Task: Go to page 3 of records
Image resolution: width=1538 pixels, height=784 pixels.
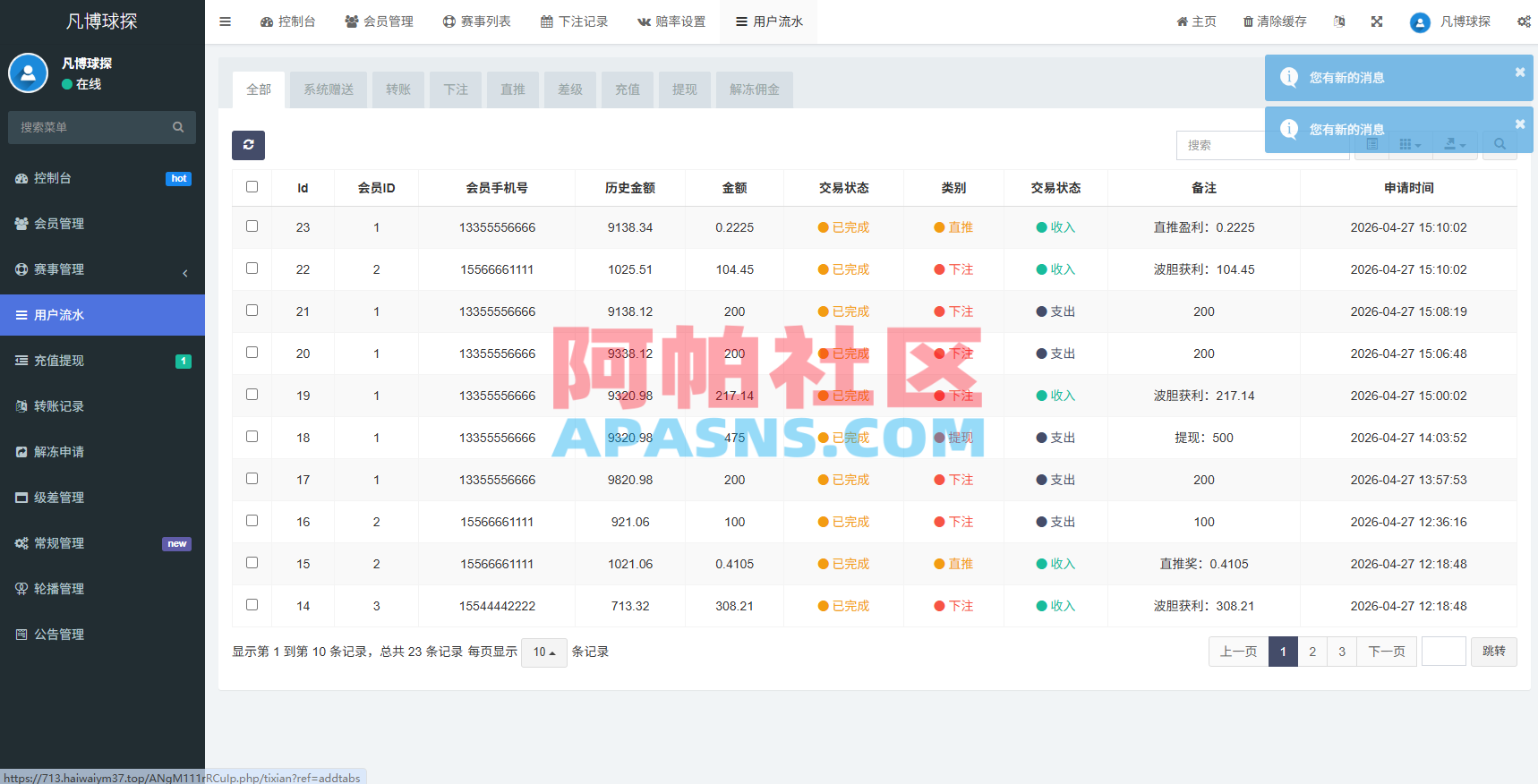Action: tap(1342, 652)
